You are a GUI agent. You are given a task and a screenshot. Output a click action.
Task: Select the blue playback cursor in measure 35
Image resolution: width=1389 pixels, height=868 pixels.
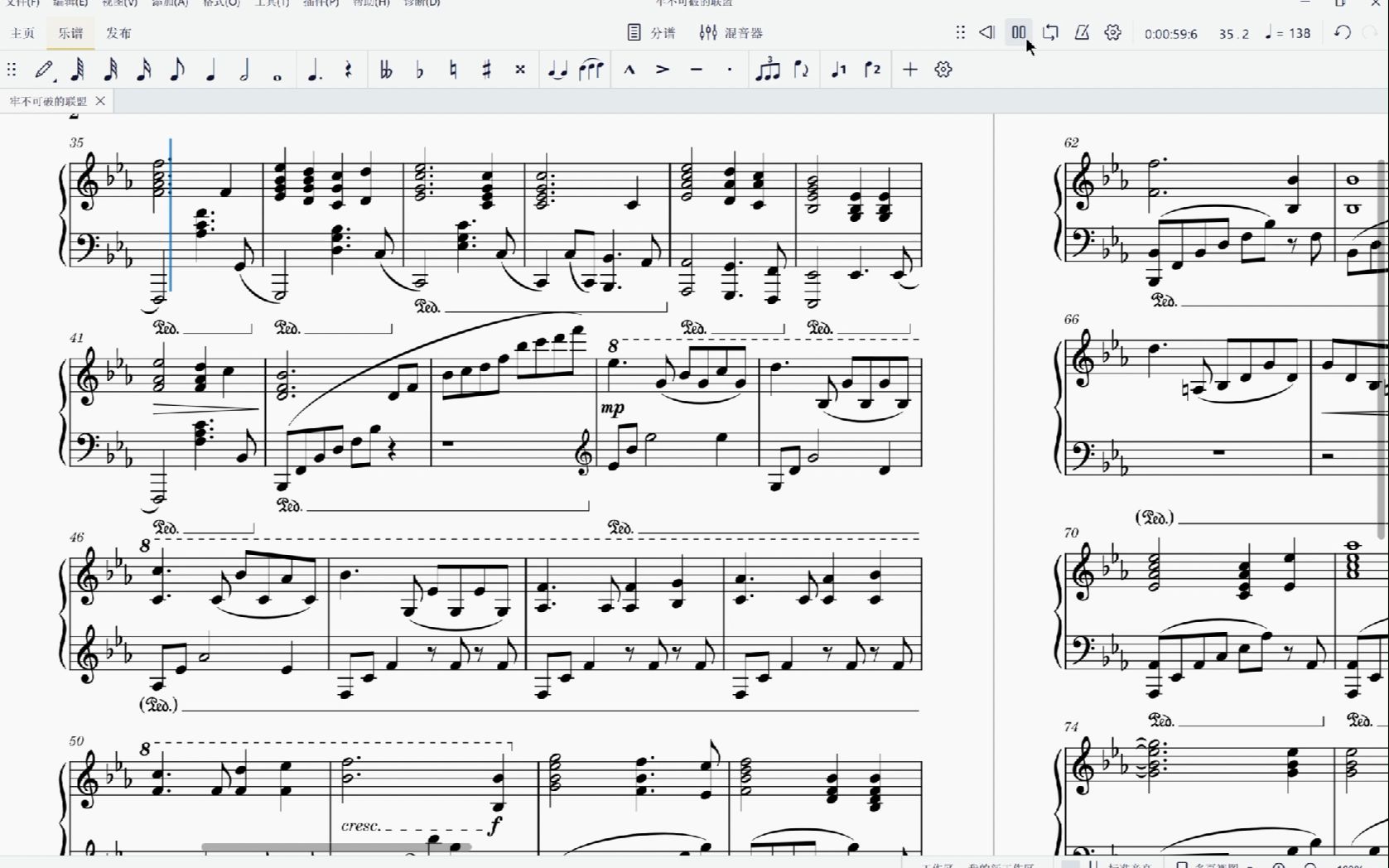[x=171, y=215]
